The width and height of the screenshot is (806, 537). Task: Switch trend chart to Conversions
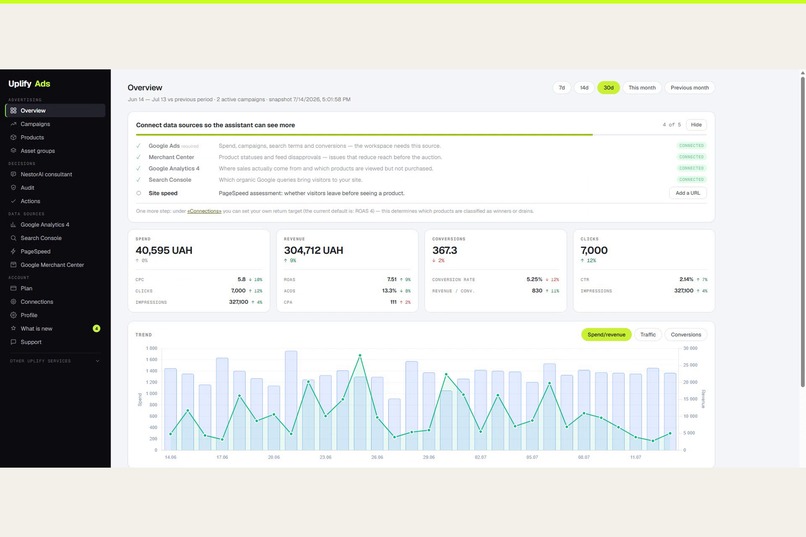click(686, 335)
